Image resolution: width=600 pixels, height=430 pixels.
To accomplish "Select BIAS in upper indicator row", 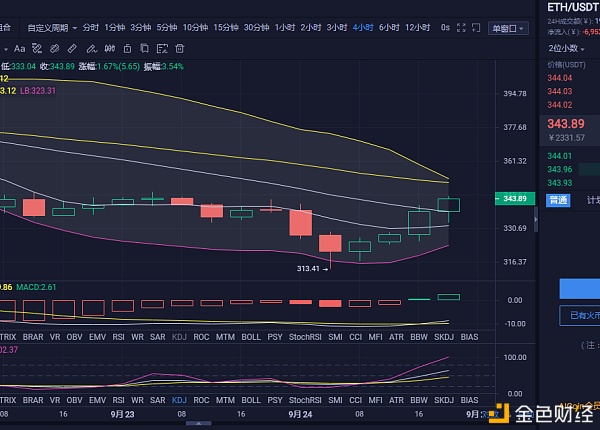I will tap(469, 337).
